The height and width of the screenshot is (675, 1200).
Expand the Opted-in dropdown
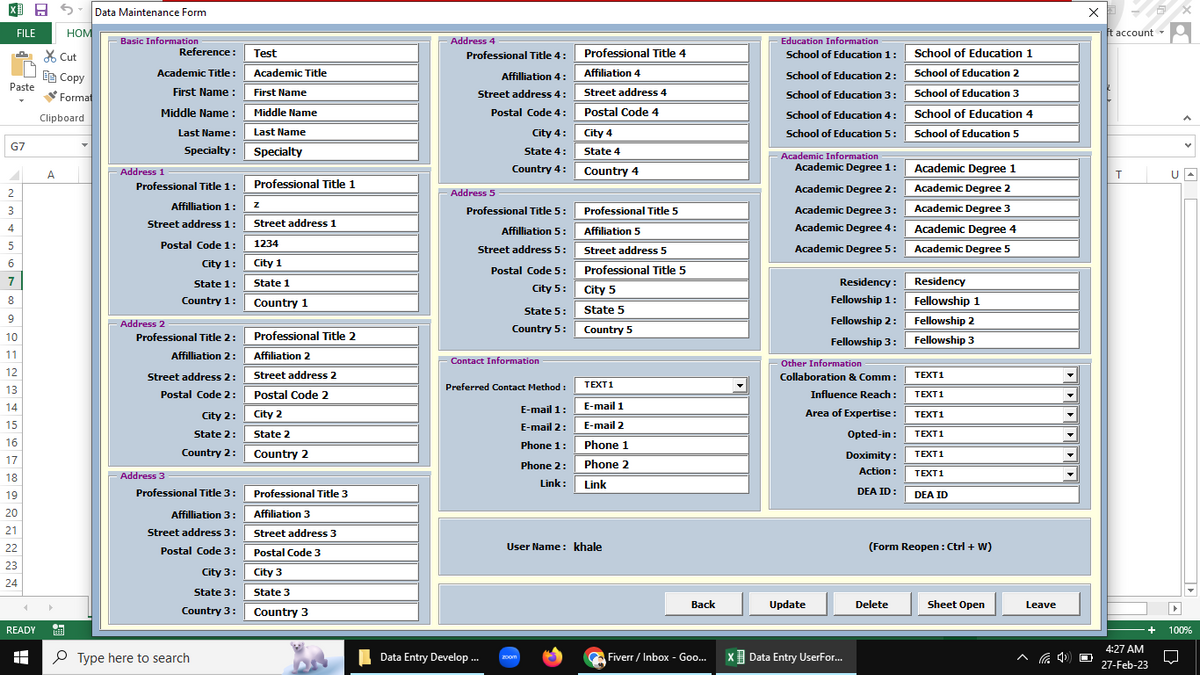[x=1069, y=434]
